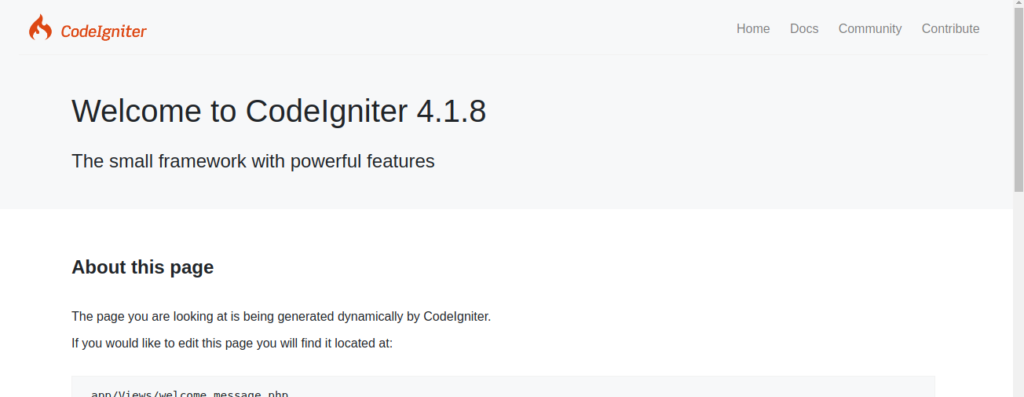1024x397 pixels.
Task: Click the vertical scrollbar thumb
Action: (1019, 96)
